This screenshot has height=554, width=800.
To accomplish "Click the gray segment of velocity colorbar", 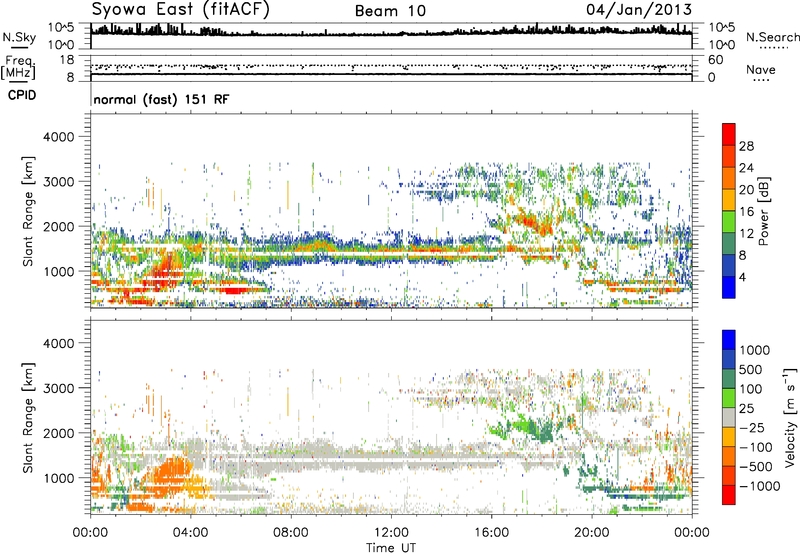I will pos(729,418).
